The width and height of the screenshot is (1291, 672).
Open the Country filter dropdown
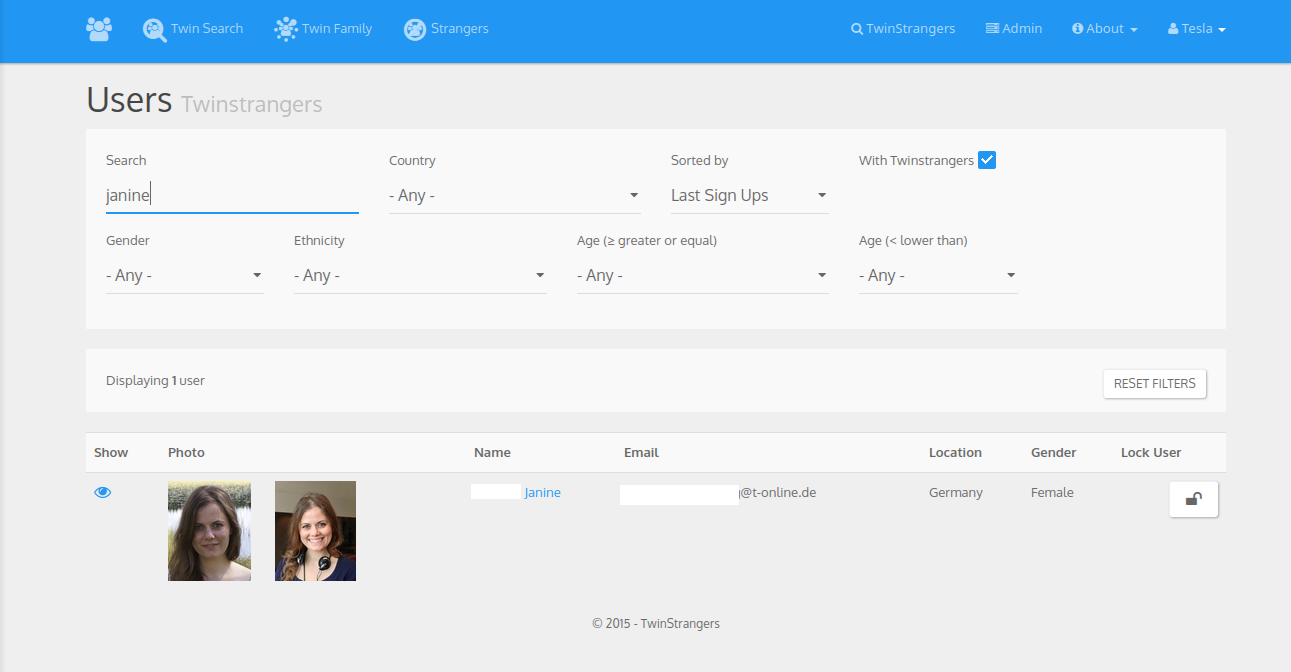[515, 196]
